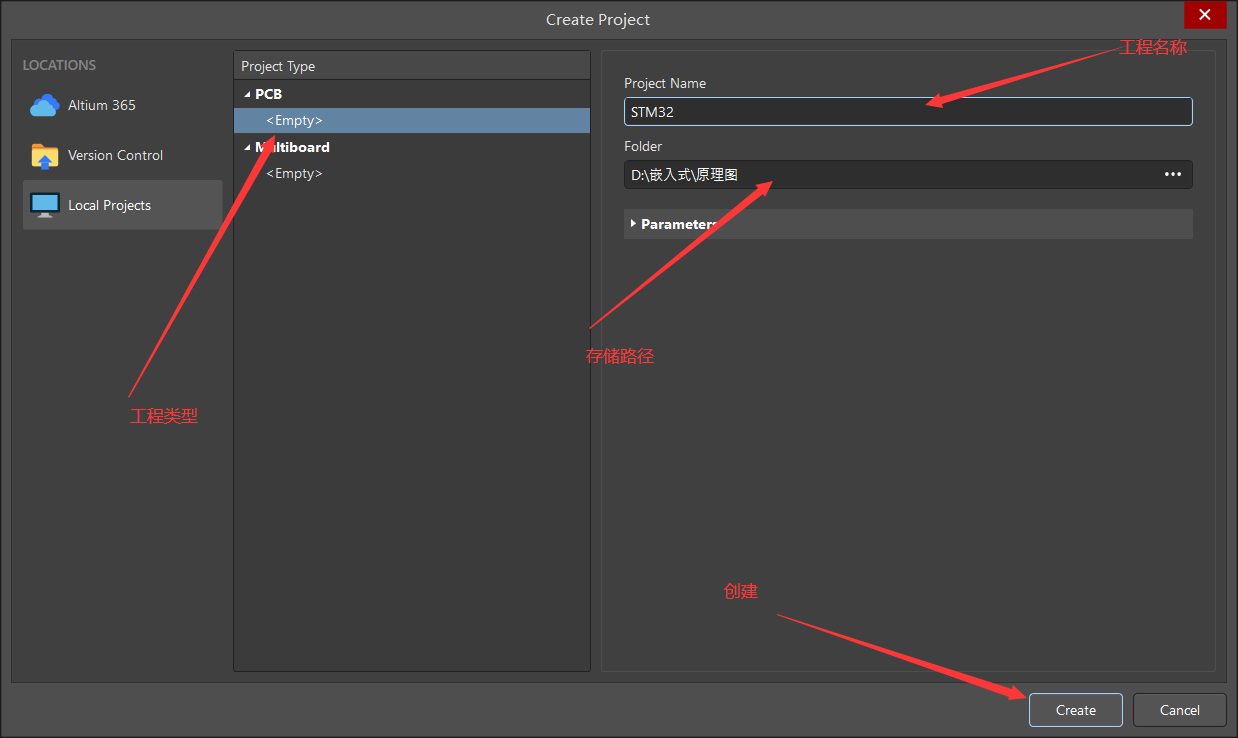This screenshot has width=1238, height=738.
Task: Expand the Parameters section
Action: point(908,224)
